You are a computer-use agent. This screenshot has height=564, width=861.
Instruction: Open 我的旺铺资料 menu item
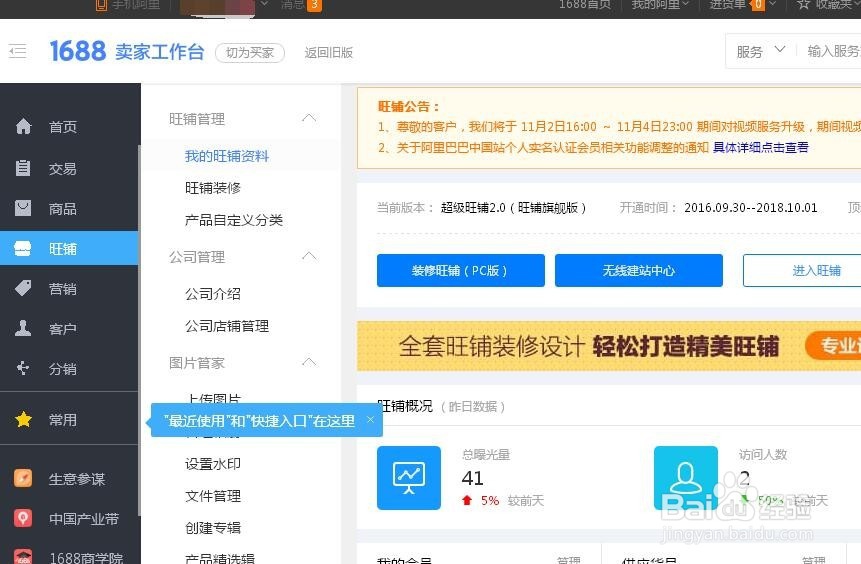227,156
